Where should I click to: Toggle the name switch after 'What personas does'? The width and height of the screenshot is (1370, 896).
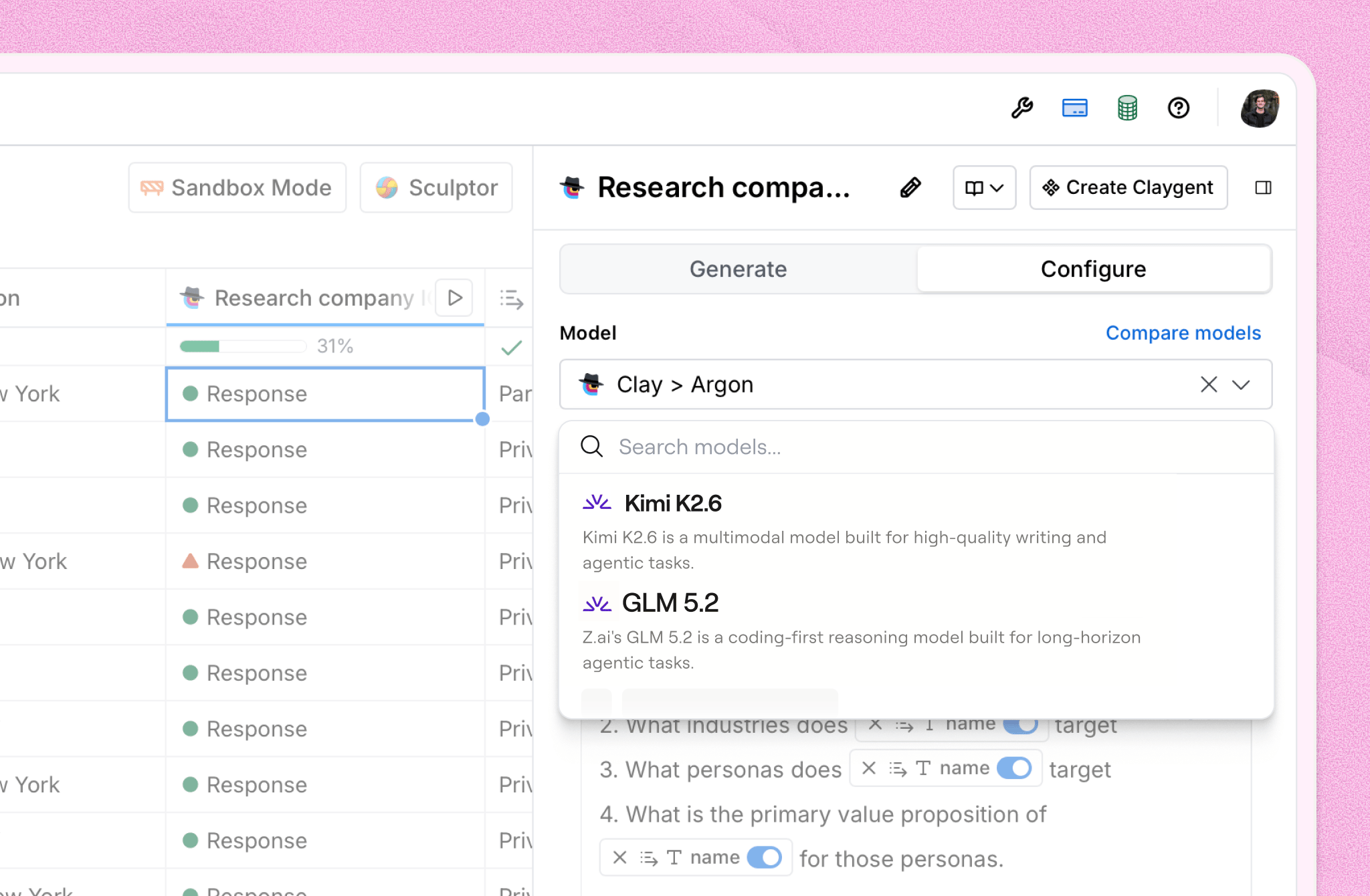click(1014, 768)
